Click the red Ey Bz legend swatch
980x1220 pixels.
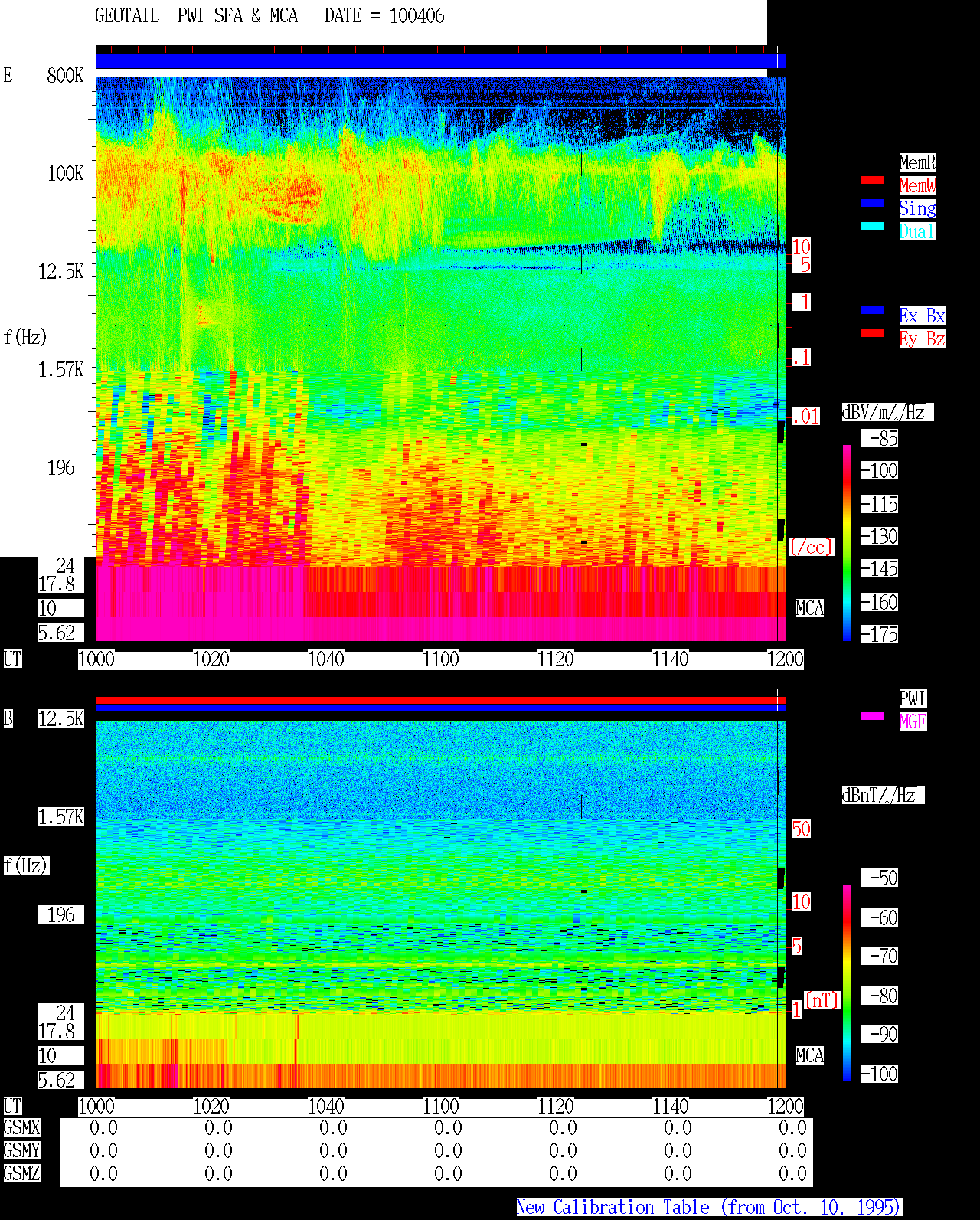click(873, 333)
